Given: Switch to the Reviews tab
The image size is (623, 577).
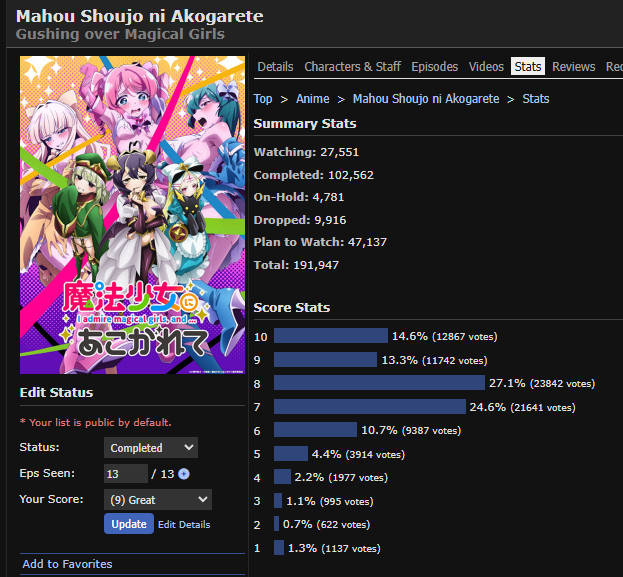Looking at the screenshot, I should click(574, 66).
